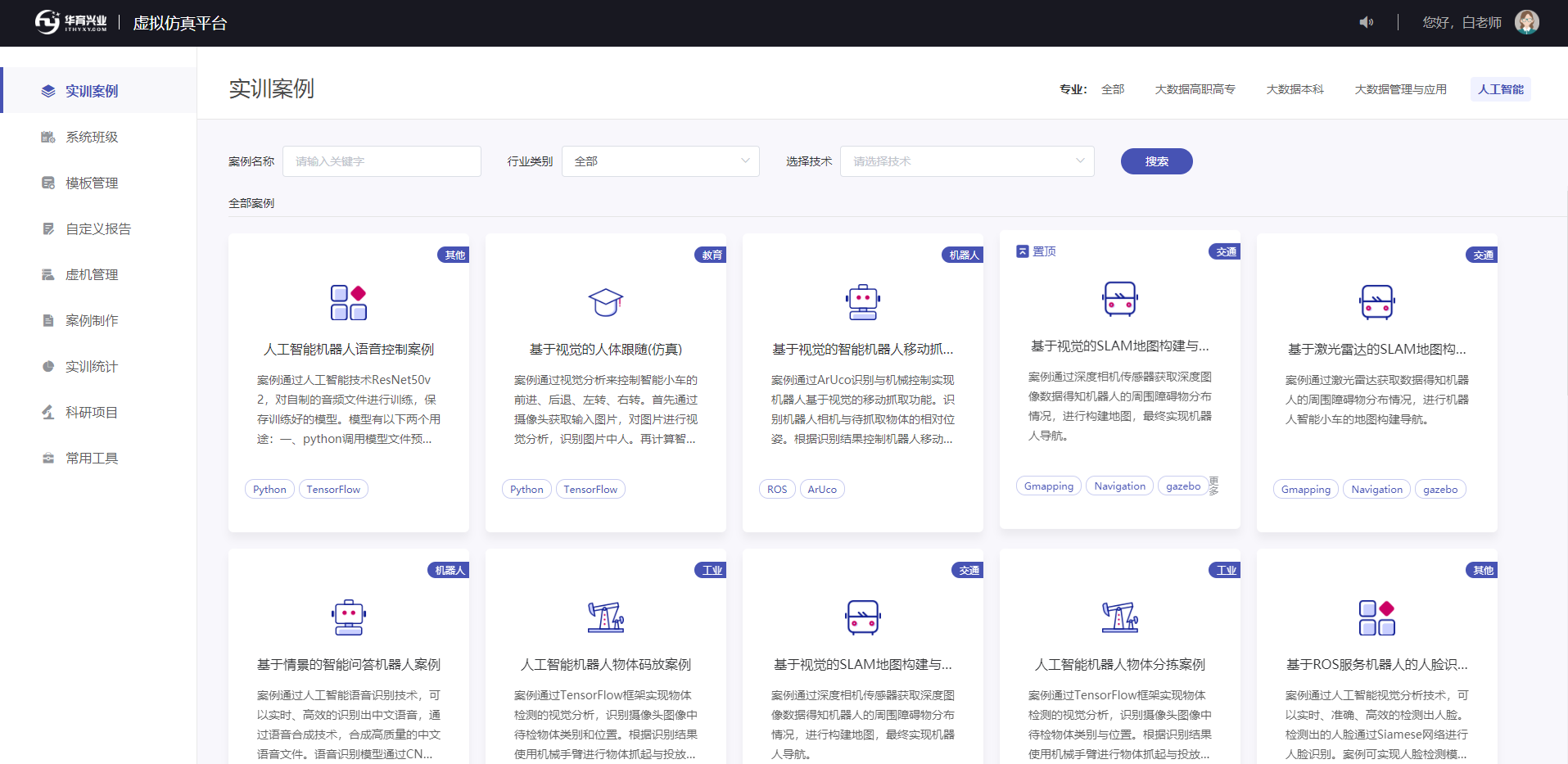Viewport: 1568px width, 764px height.
Task: Click bus icon on 基于激光雷达的SLAM card
Action: pos(1377,302)
